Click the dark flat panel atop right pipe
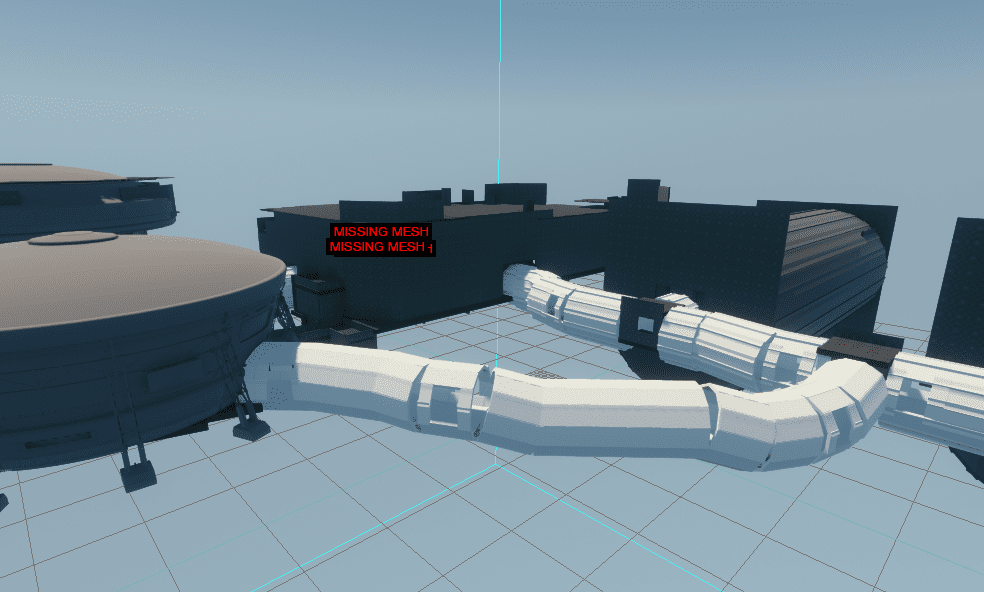This screenshot has width=984, height=592. 860,346
